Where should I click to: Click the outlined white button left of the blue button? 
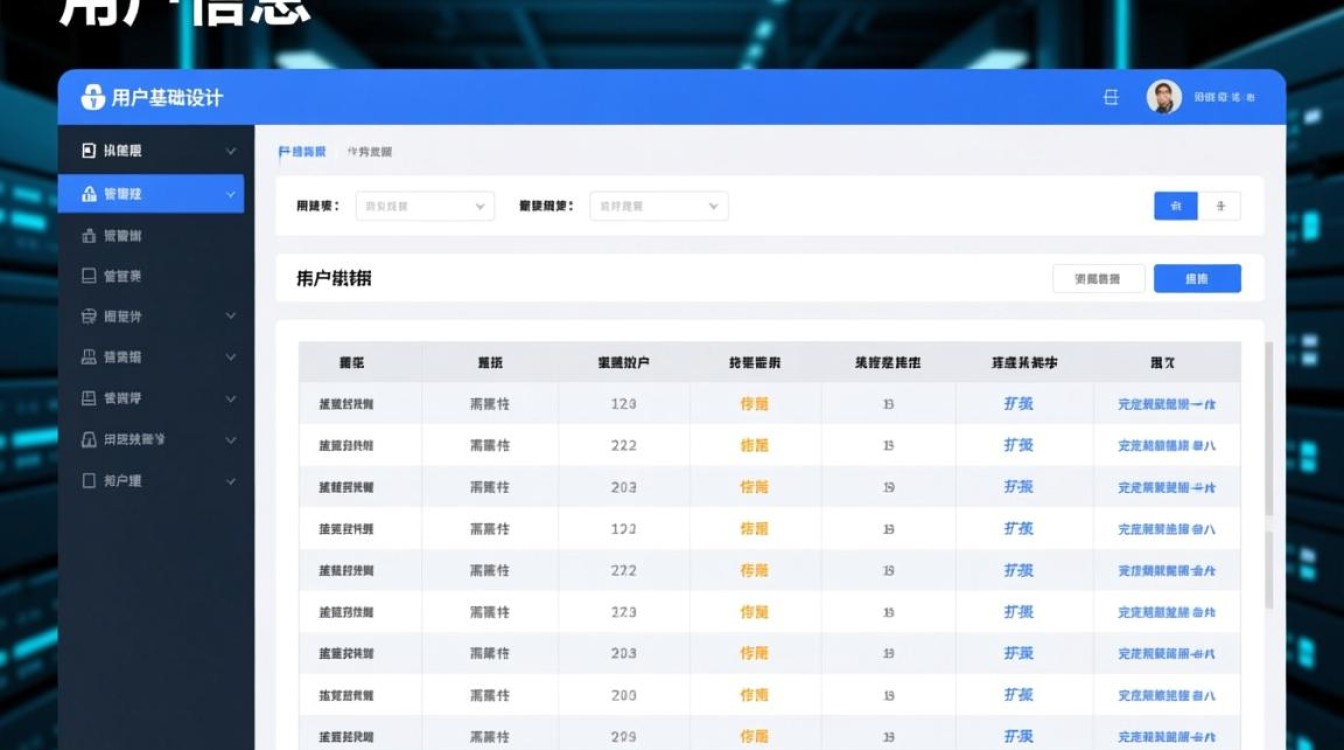pyautogui.click(x=1097, y=278)
